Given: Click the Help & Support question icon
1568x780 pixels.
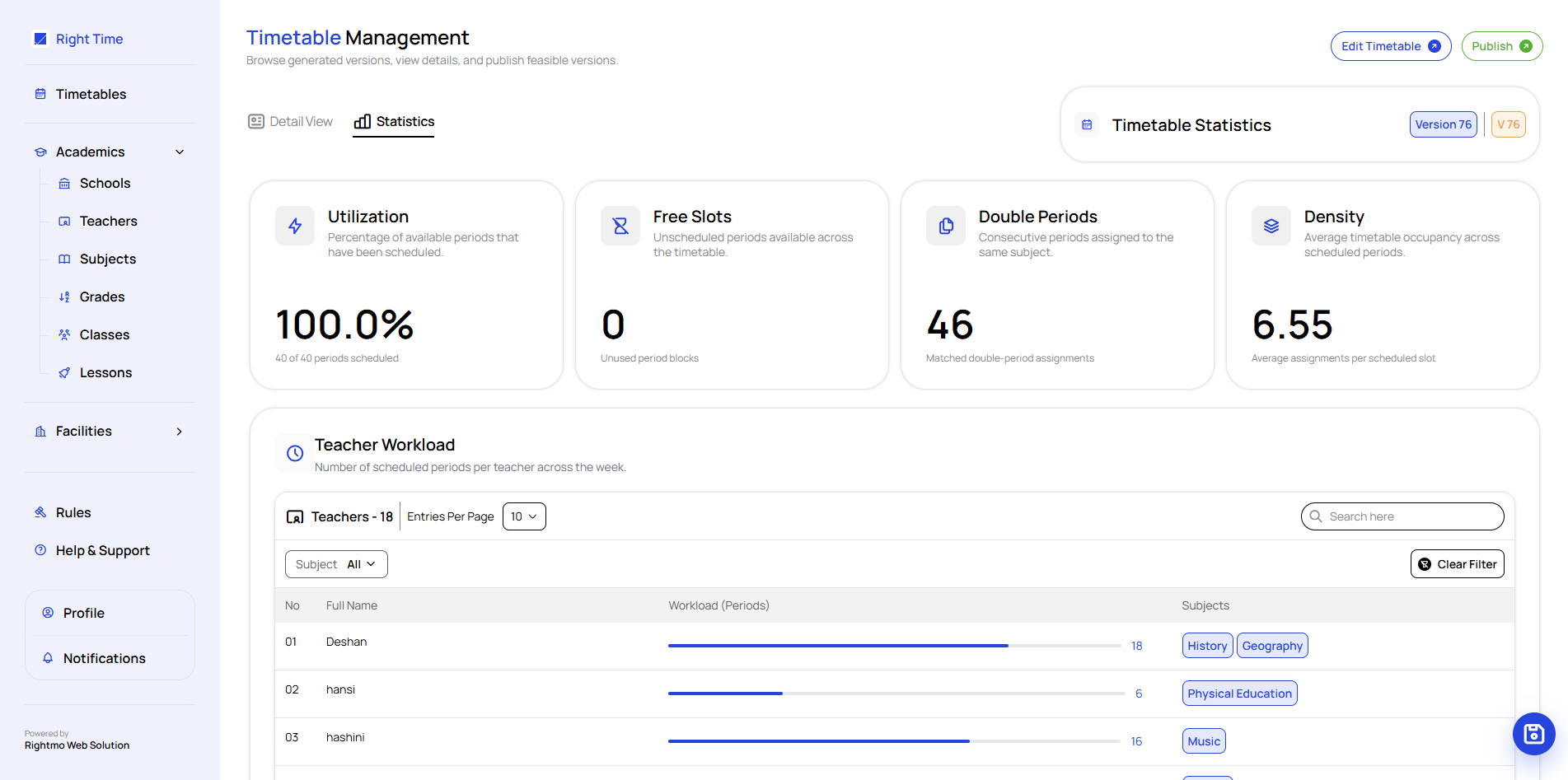Looking at the screenshot, I should coord(40,550).
